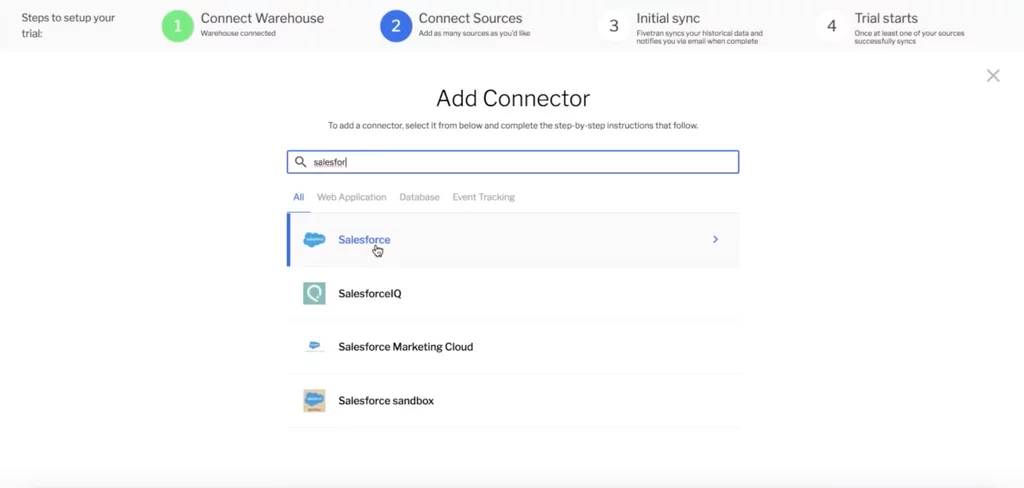Choose SalesforceIQ connector name
The height and width of the screenshot is (488, 1024).
(x=370, y=294)
